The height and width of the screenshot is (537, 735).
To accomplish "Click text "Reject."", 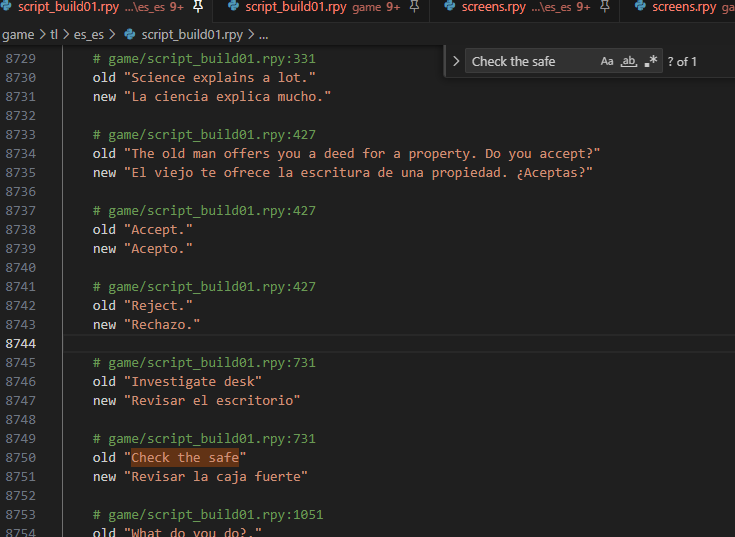I will 158,306.
